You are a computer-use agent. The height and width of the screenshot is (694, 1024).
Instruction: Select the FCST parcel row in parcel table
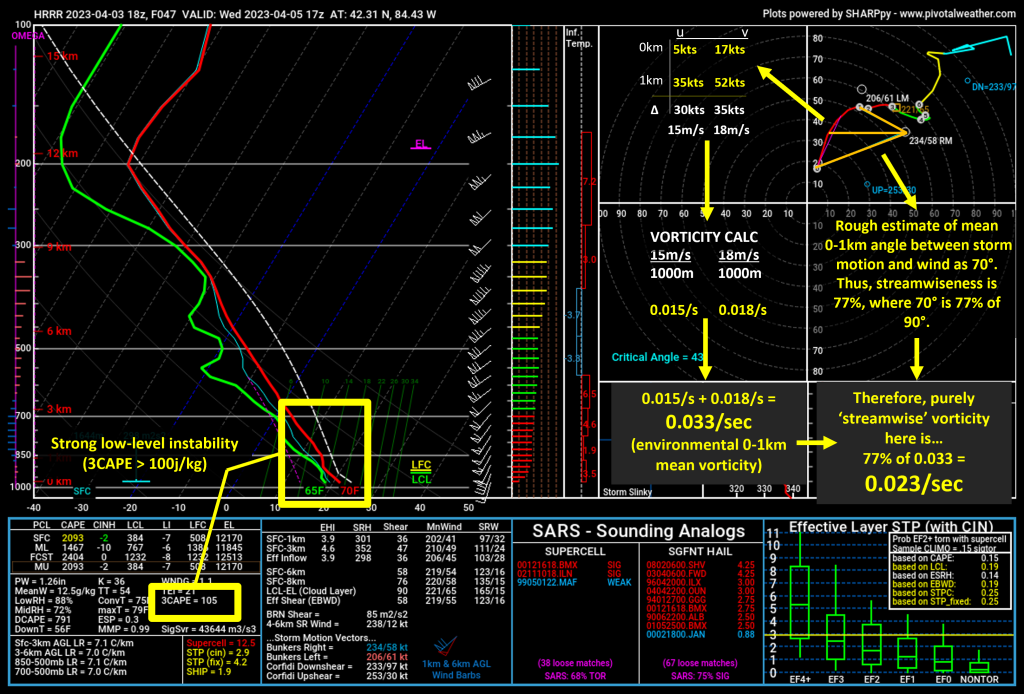(138, 557)
